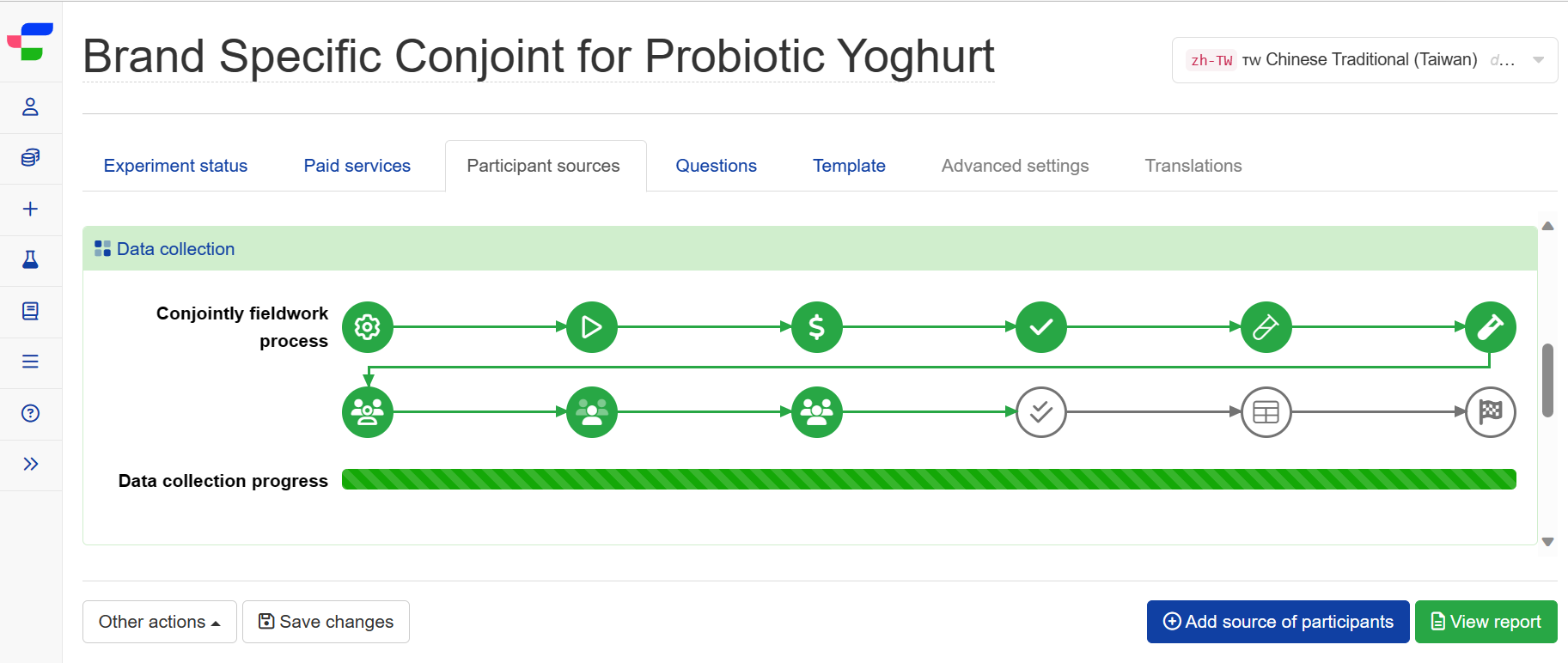Open experiments flask sidebar icon
The height and width of the screenshot is (663, 1568).
tap(30, 259)
